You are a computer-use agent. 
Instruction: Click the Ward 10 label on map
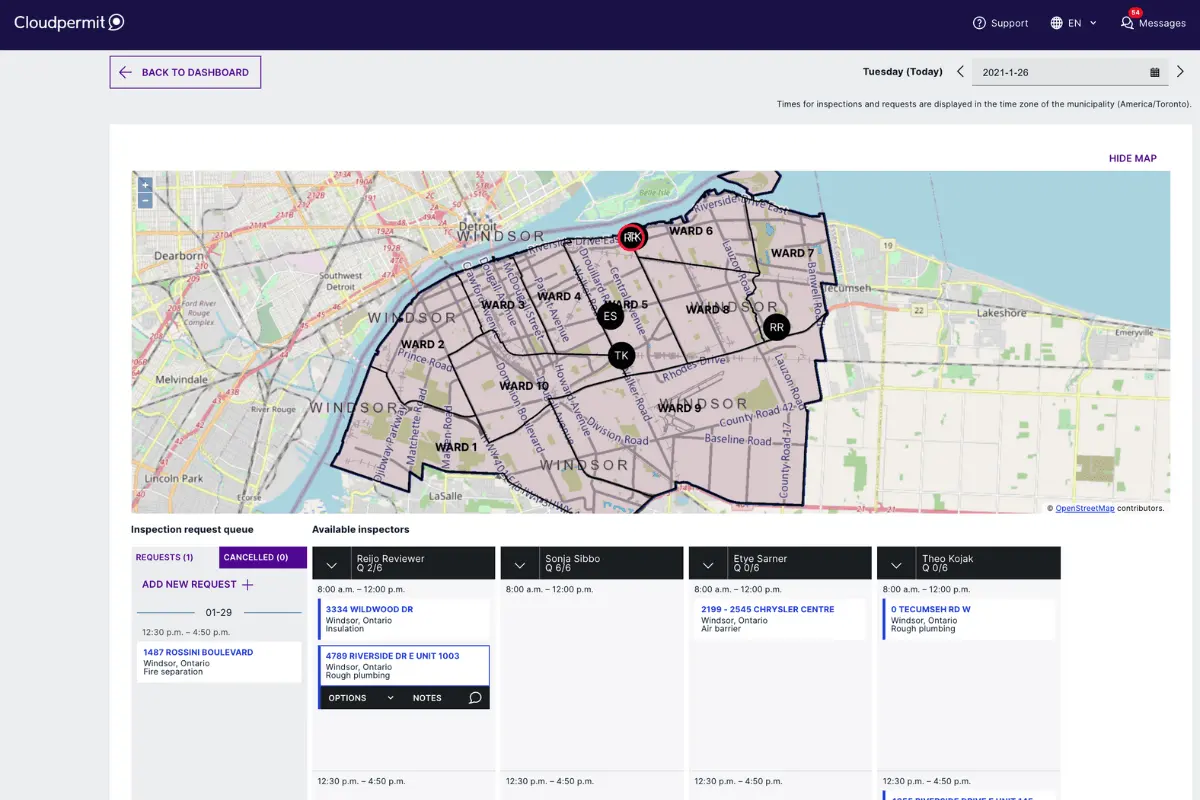(x=524, y=385)
